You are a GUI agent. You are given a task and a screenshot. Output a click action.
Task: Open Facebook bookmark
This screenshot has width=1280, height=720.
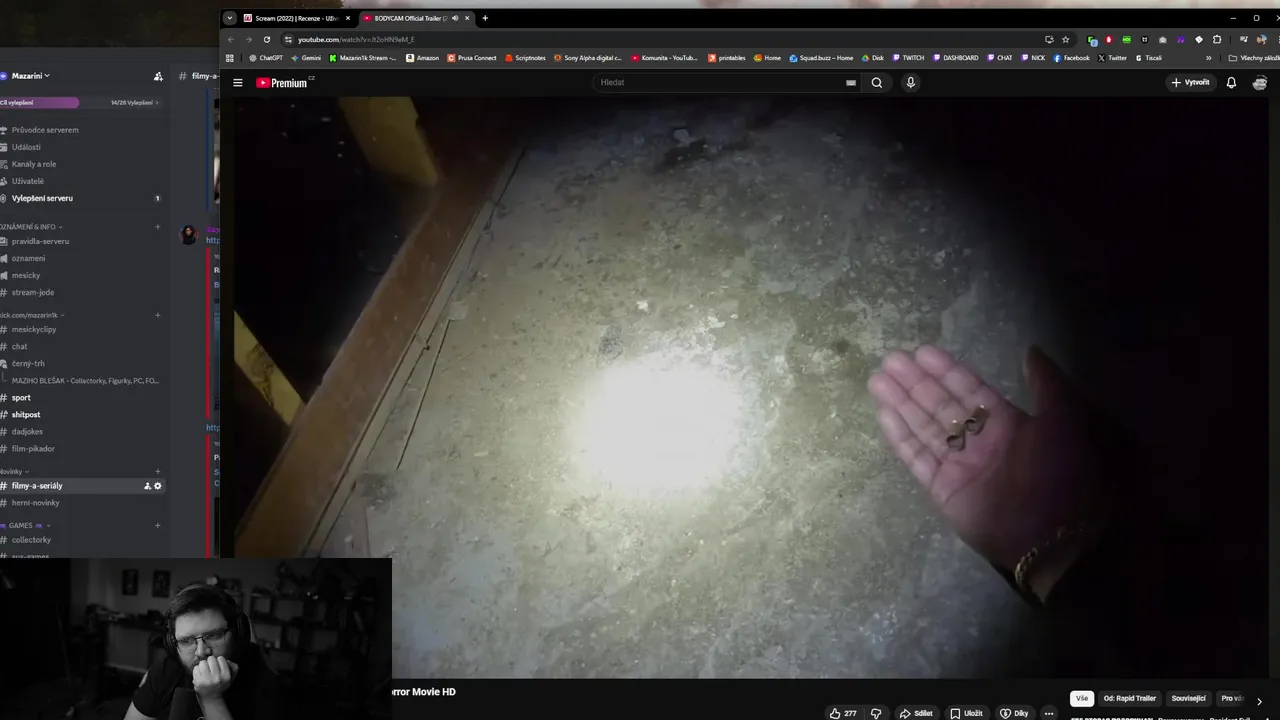1071,58
